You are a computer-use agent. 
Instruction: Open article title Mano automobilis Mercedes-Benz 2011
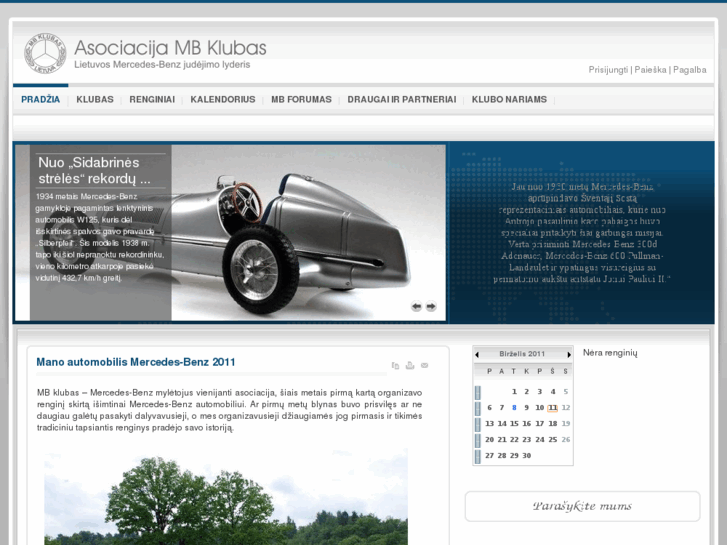point(136,362)
